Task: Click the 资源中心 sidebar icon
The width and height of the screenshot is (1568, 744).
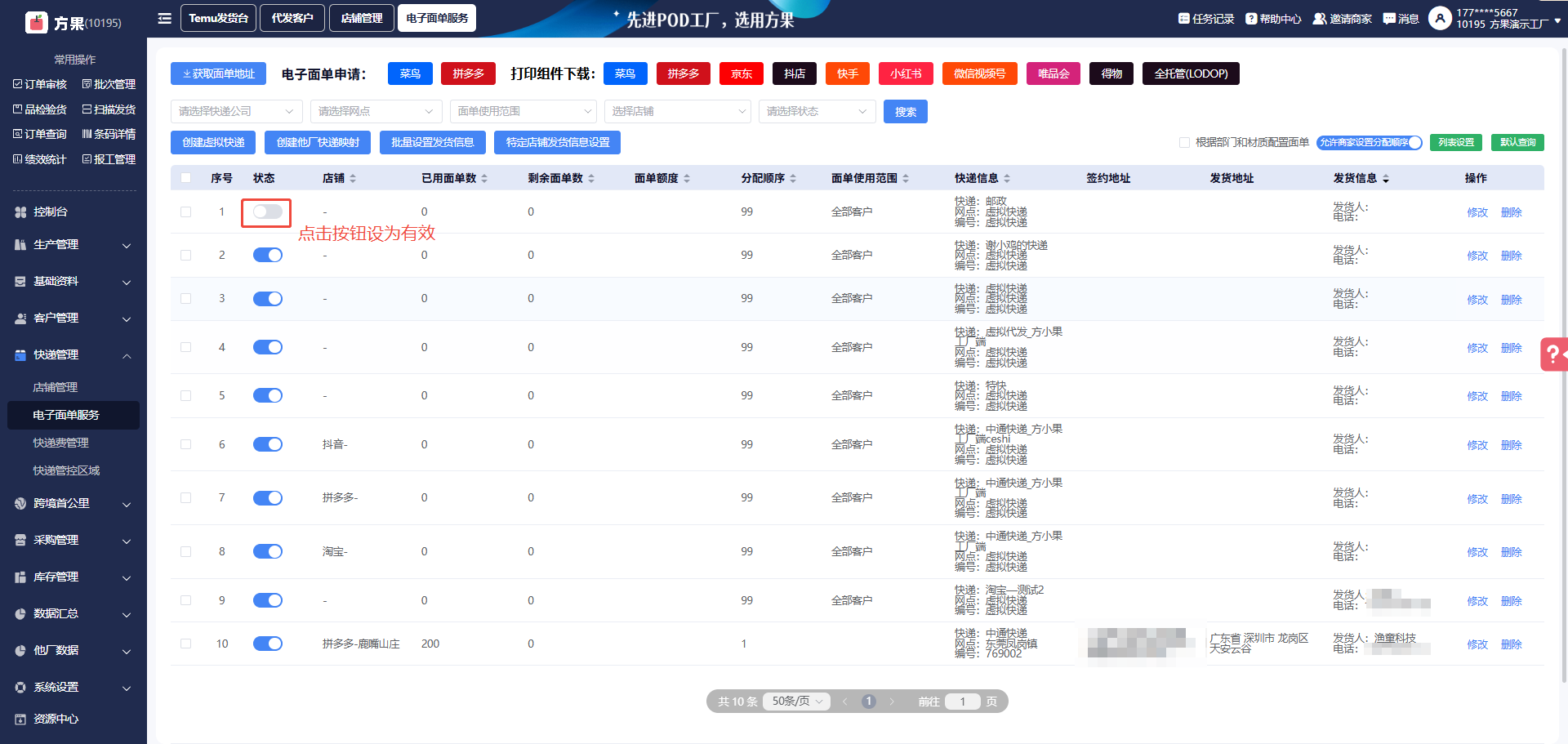Action: [20, 719]
